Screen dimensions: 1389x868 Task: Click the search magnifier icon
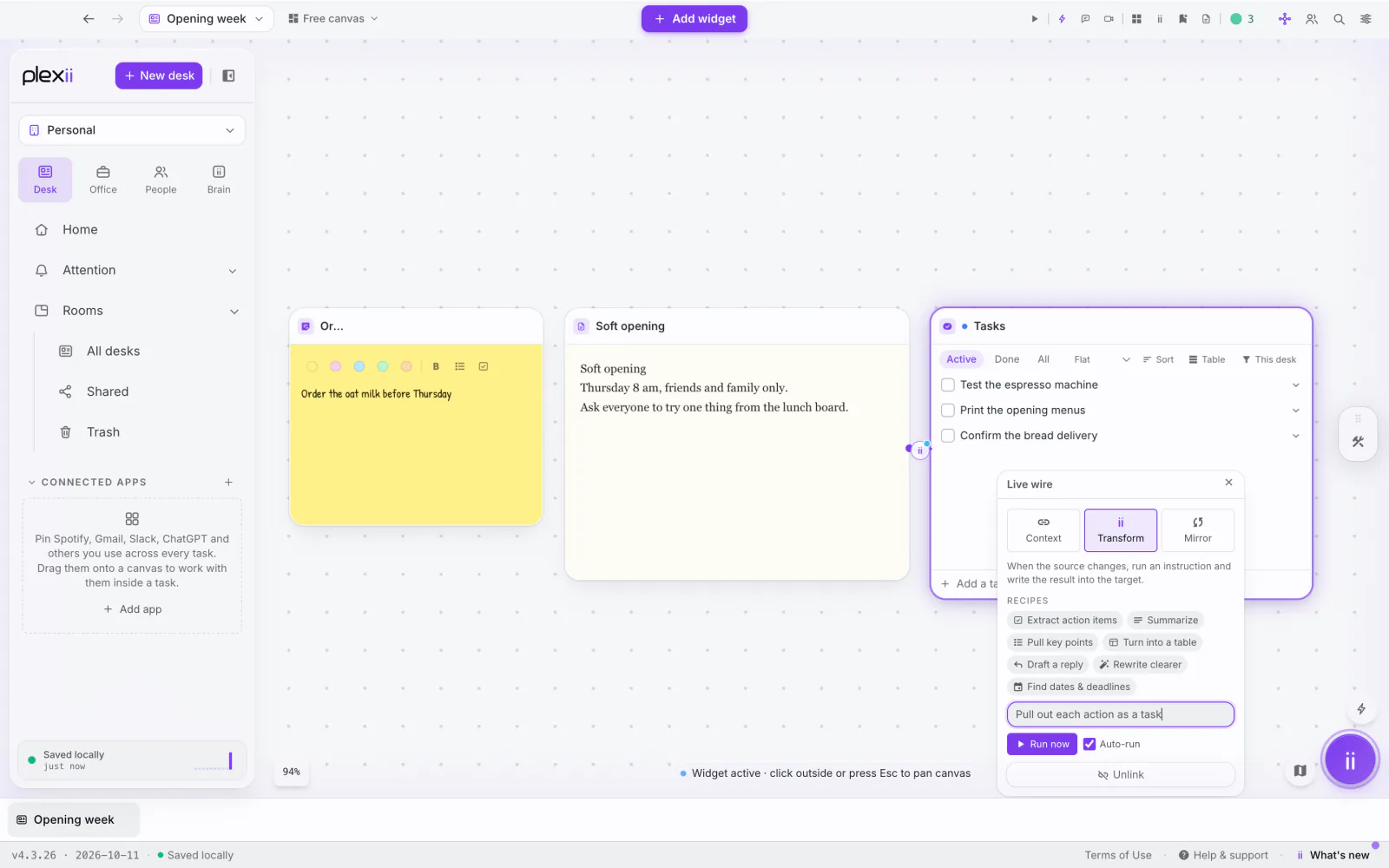pos(1339,19)
